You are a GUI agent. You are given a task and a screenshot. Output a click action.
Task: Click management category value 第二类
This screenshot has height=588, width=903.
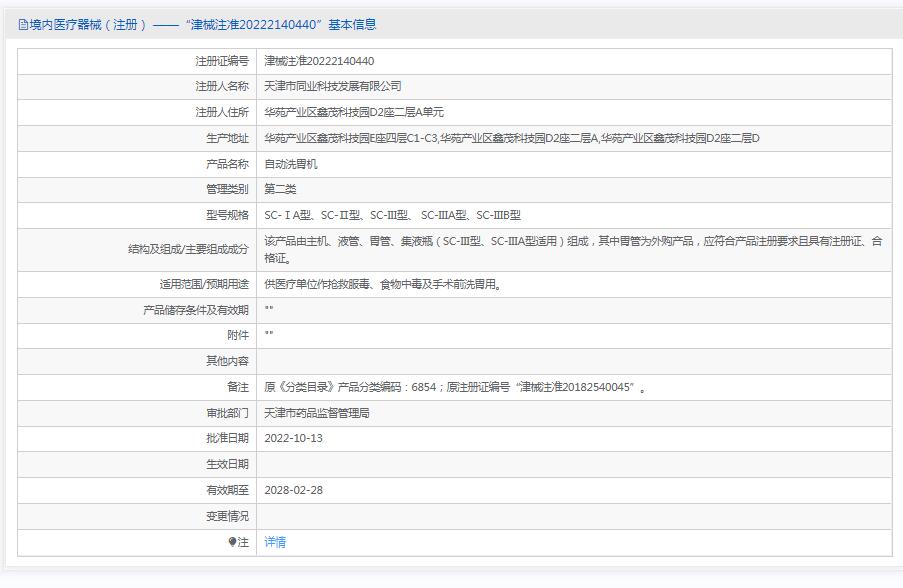click(280, 189)
